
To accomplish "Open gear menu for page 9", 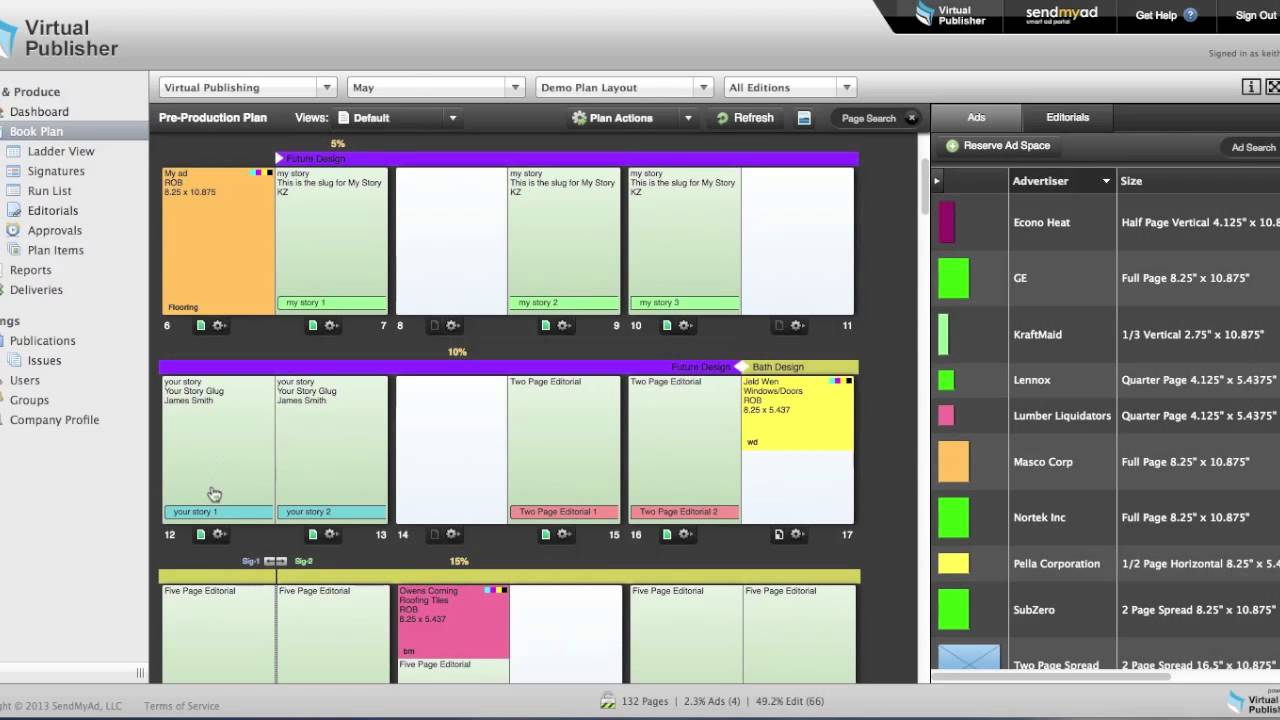I will tap(564, 325).
